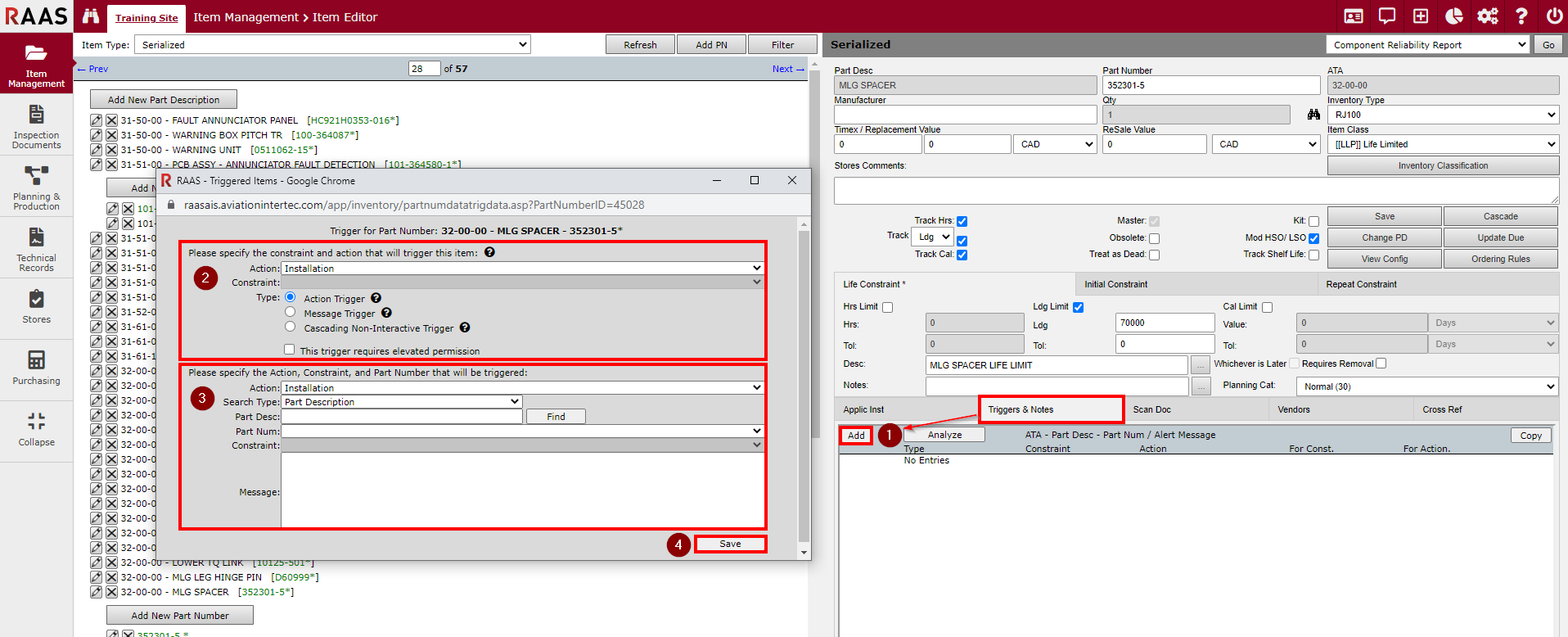This screenshot has width=1568, height=637.
Task: Enable the Obsolete checkbox
Action: tap(1154, 238)
